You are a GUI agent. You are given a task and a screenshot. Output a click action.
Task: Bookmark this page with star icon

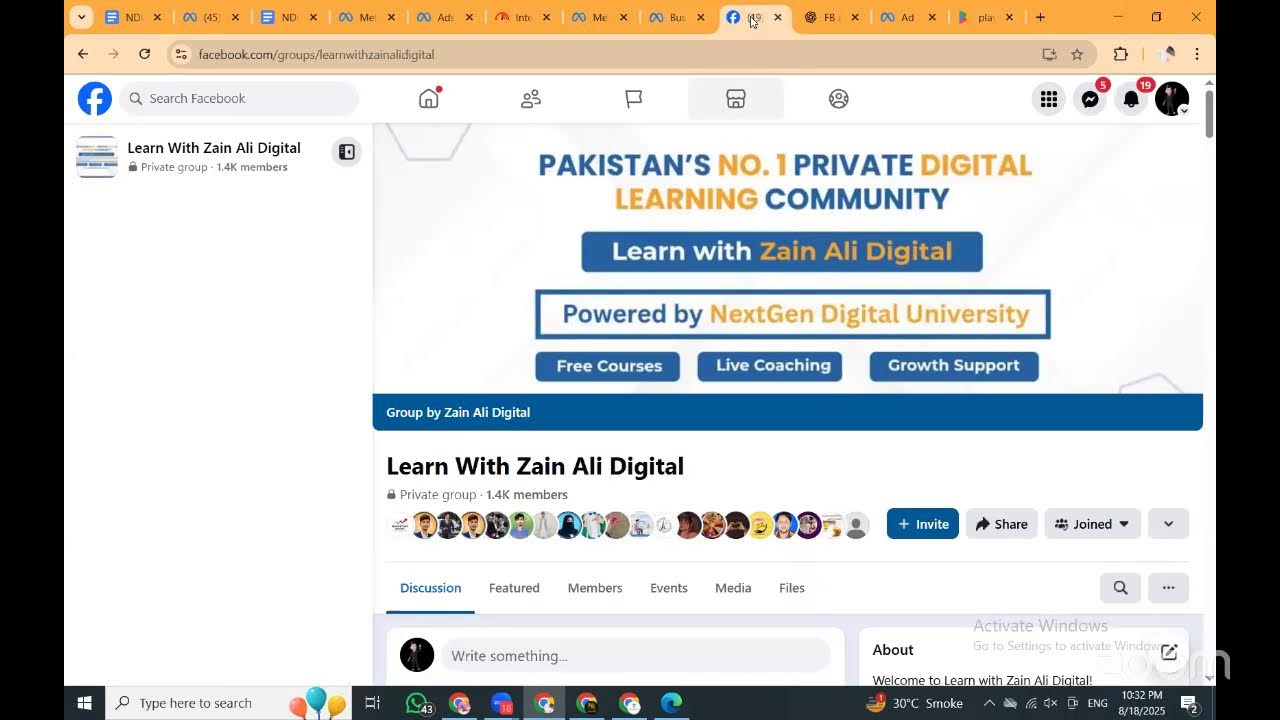1077,54
